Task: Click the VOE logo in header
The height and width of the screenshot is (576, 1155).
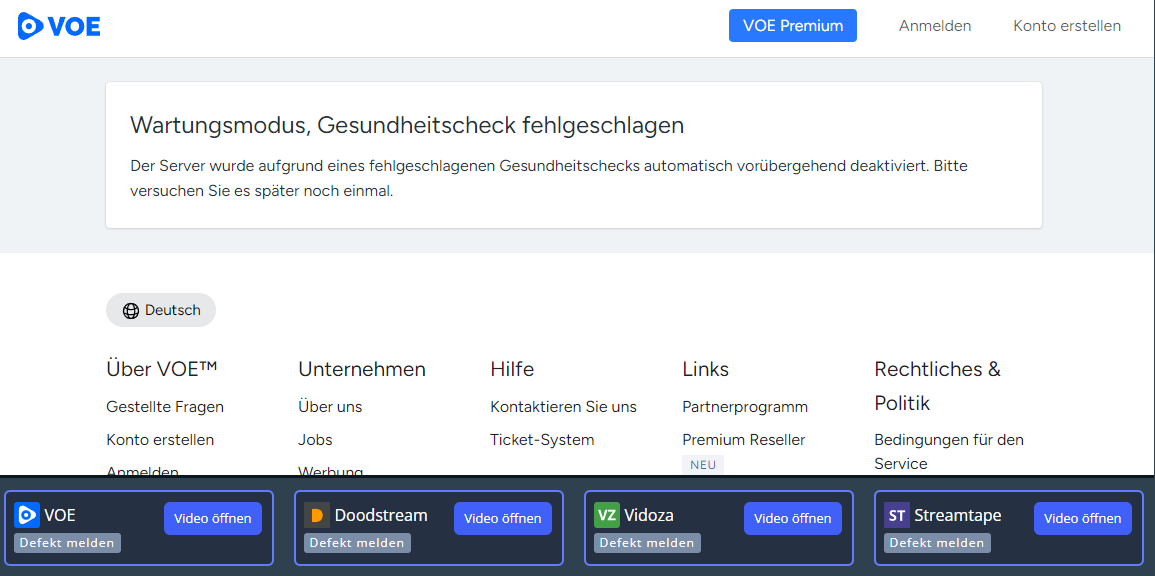Action: pos(59,26)
